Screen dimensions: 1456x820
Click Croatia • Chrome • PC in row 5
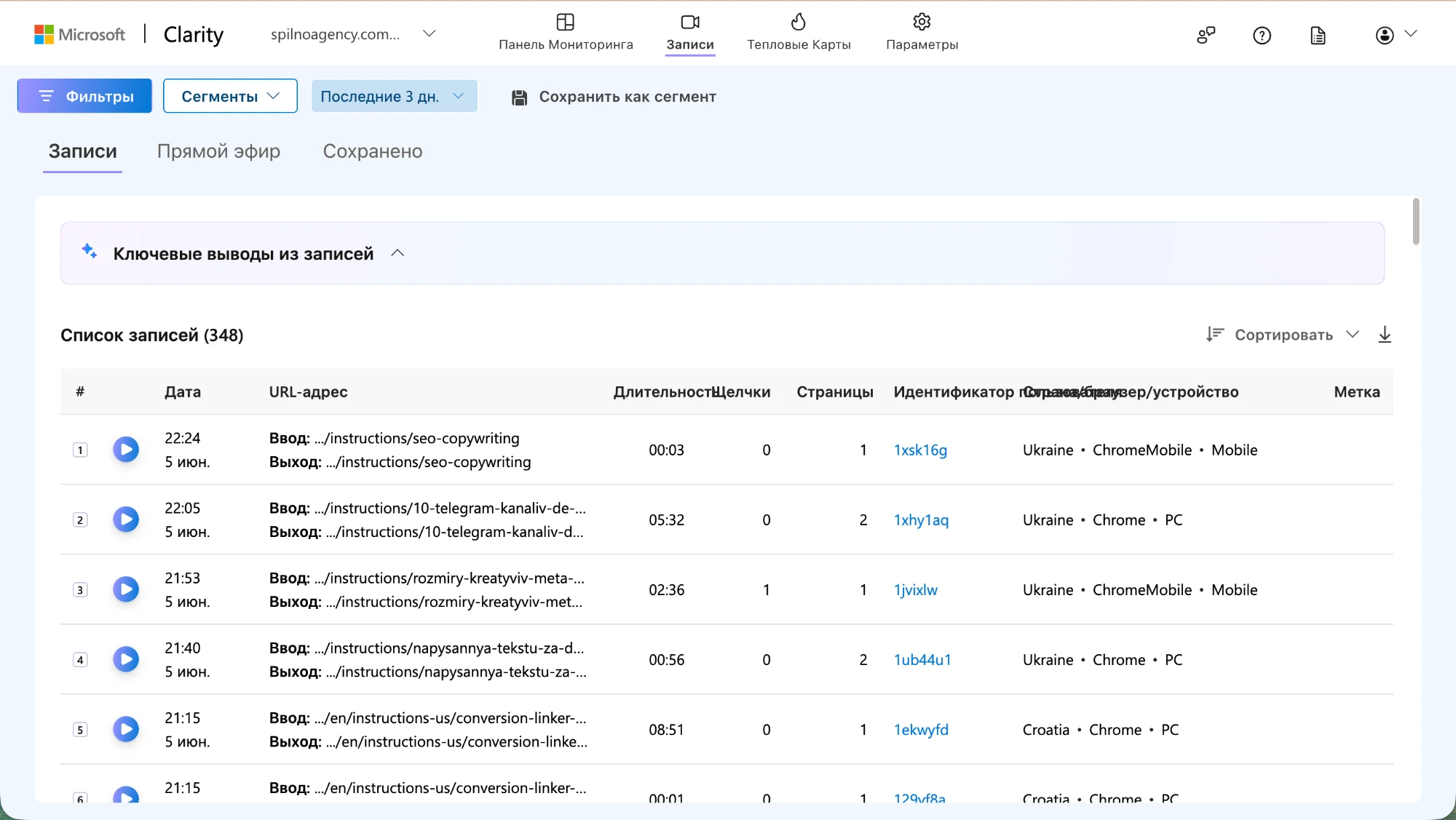click(1100, 729)
